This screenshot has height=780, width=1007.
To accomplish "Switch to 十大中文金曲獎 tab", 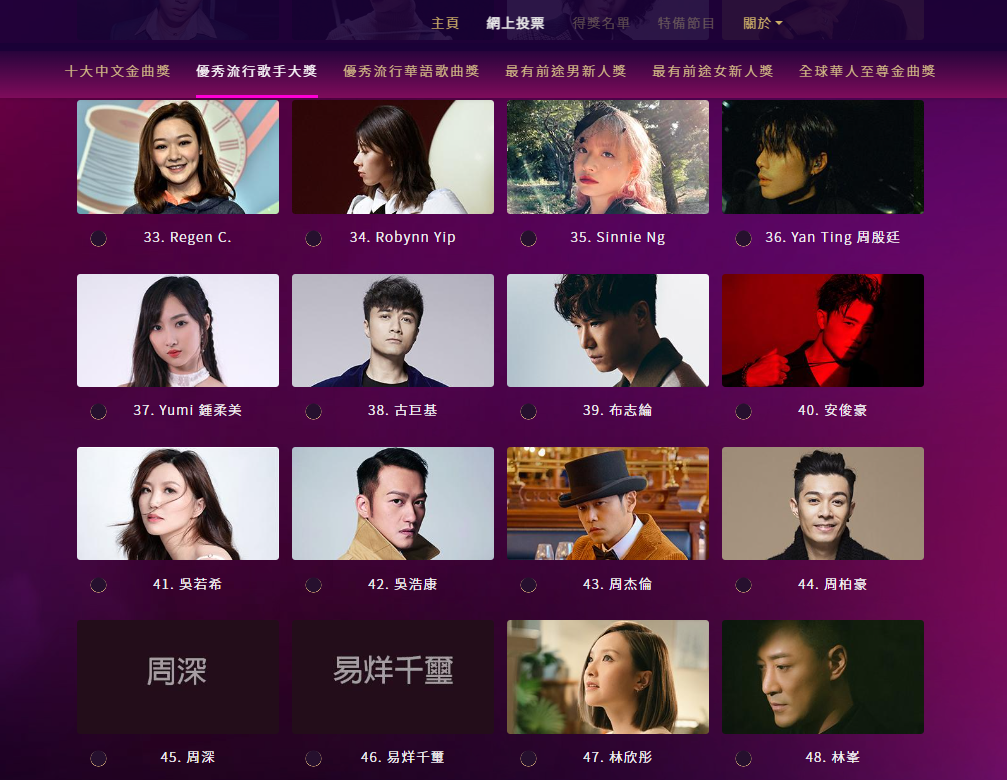I will coord(118,71).
